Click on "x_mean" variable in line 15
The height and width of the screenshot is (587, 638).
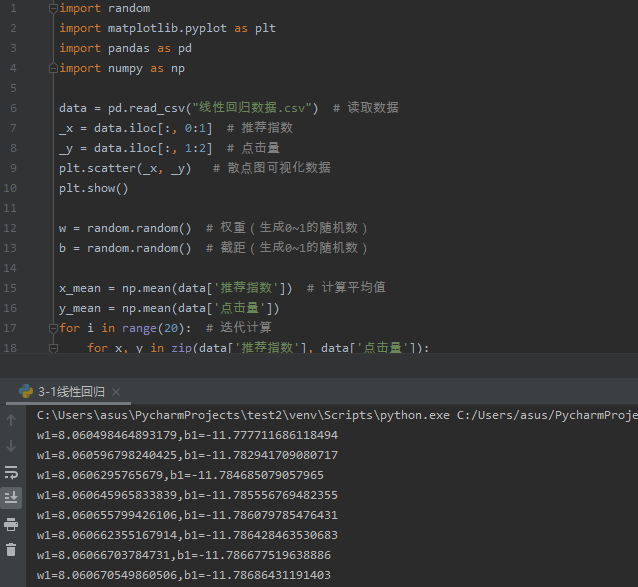coord(80,288)
